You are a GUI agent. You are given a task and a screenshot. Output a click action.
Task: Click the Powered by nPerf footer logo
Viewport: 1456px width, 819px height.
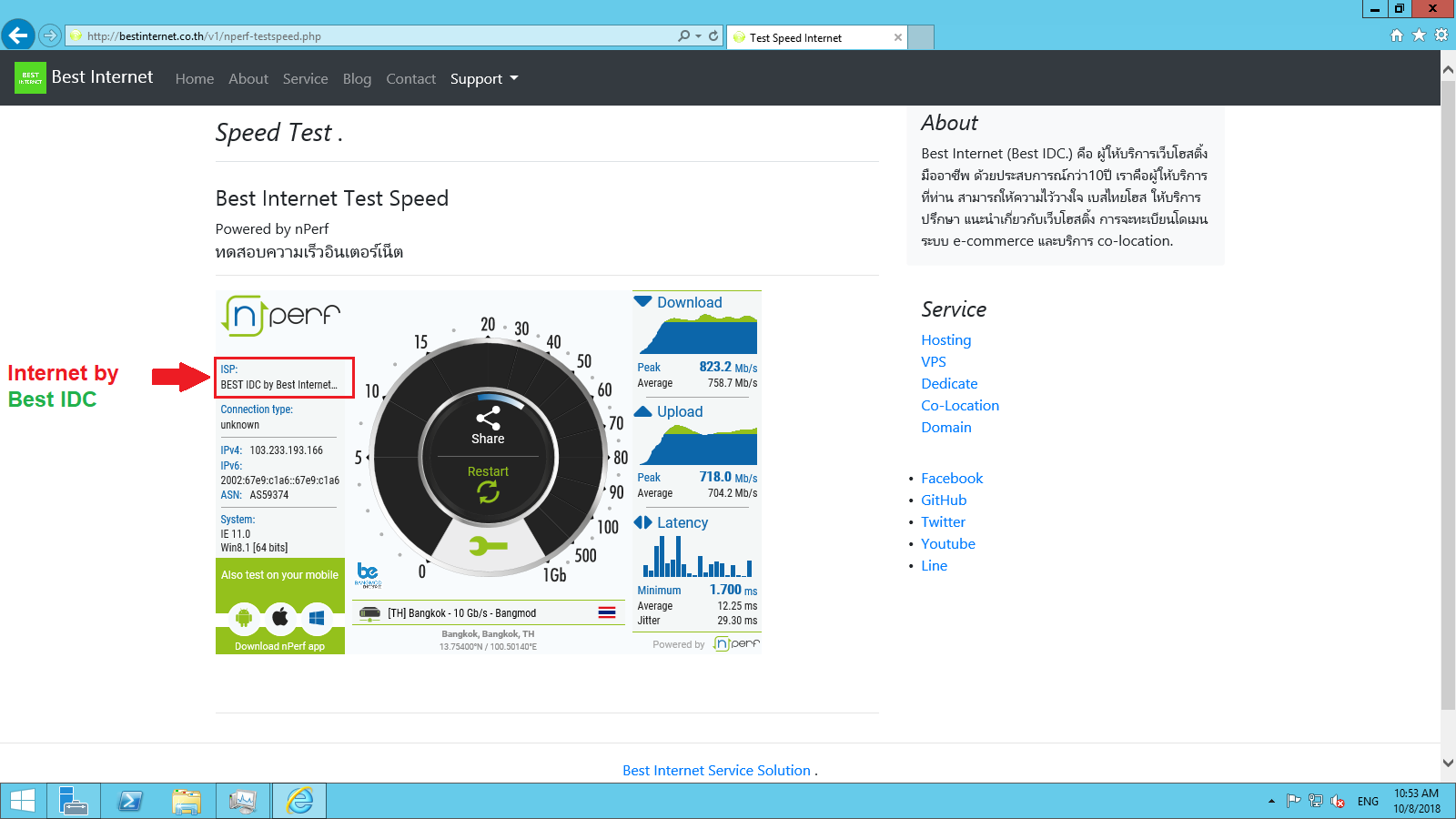[x=736, y=643]
